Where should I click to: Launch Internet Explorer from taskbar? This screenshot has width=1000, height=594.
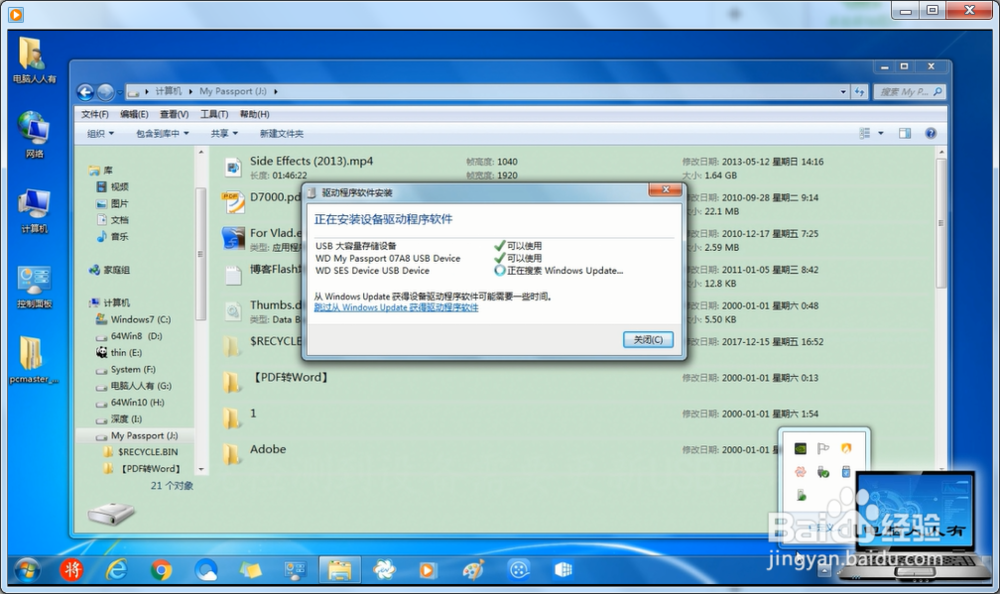coord(116,570)
